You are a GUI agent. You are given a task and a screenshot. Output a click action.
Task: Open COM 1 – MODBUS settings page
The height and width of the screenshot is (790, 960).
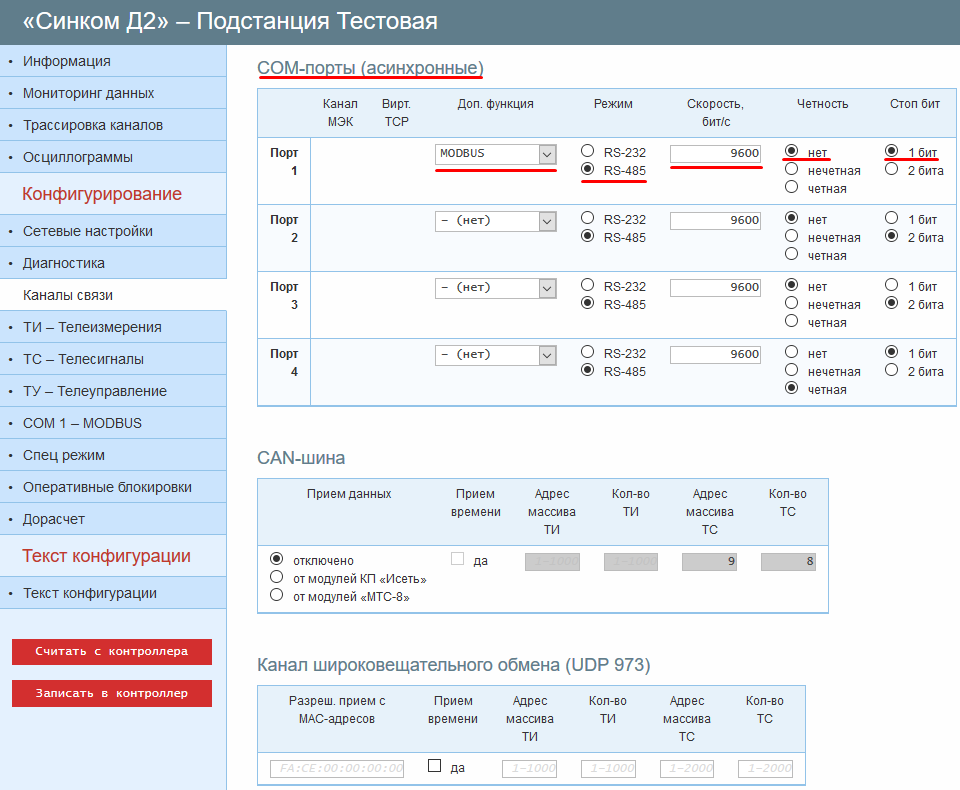point(82,423)
